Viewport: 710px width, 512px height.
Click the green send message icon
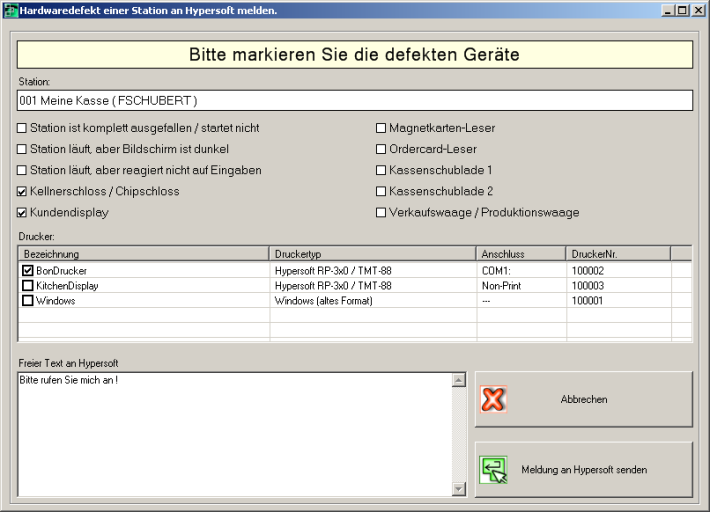pyautogui.click(x=494, y=470)
